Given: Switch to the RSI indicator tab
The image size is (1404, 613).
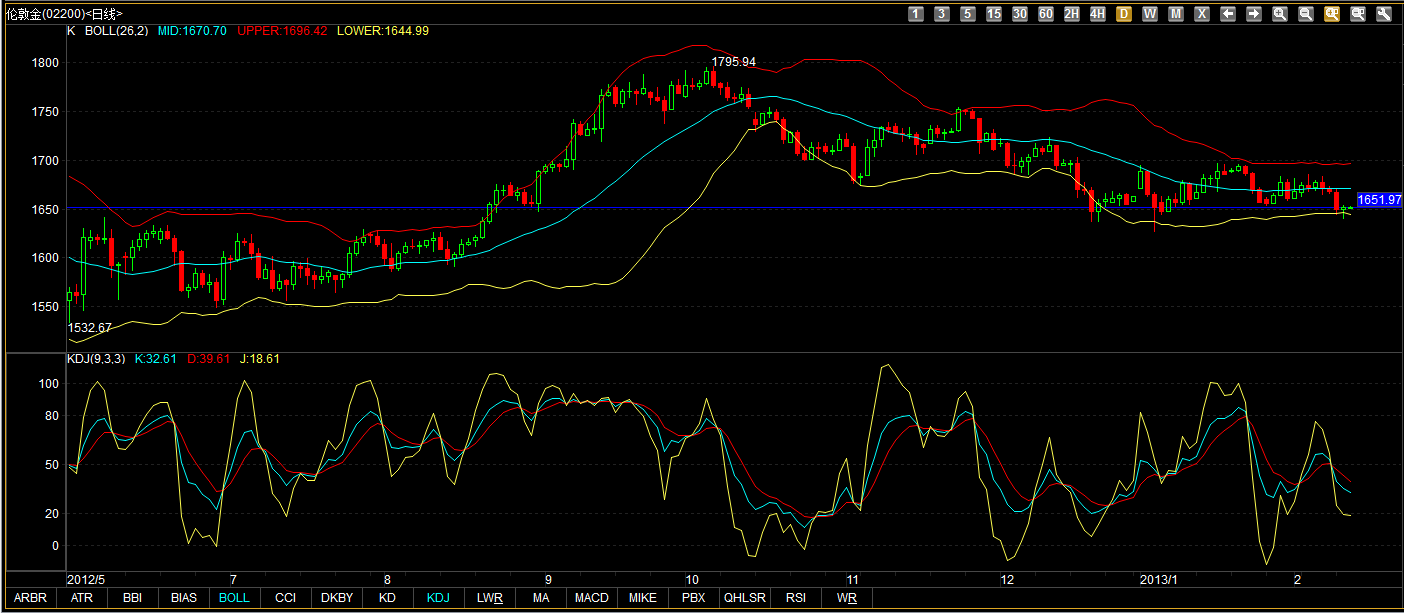Looking at the screenshot, I should [795, 598].
